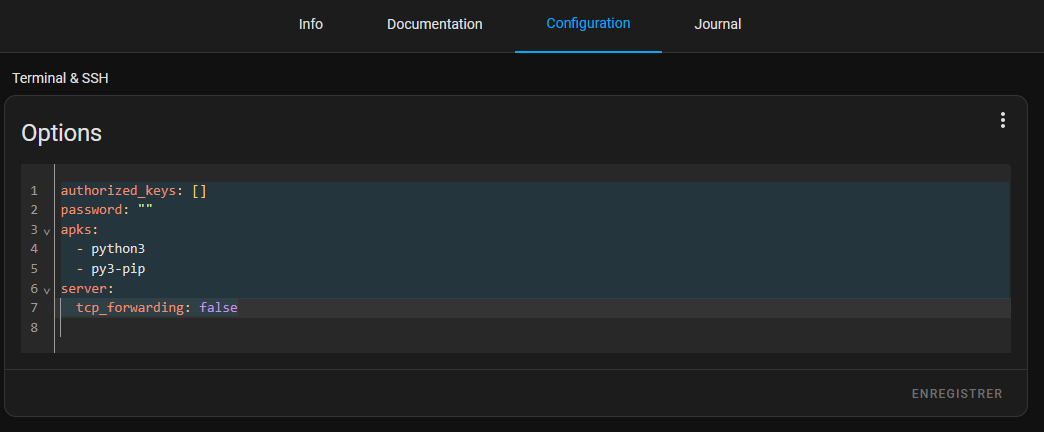The width and height of the screenshot is (1044, 432).
Task: Open the Info tab
Action: [311, 24]
